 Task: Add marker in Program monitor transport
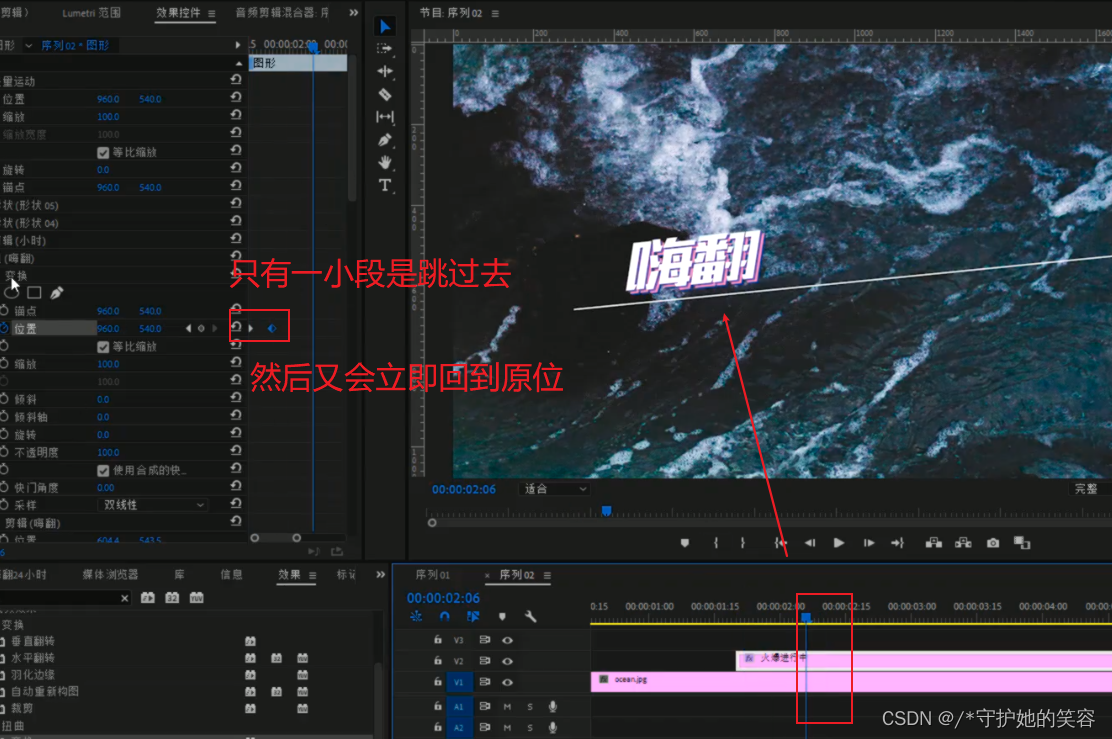coord(684,543)
